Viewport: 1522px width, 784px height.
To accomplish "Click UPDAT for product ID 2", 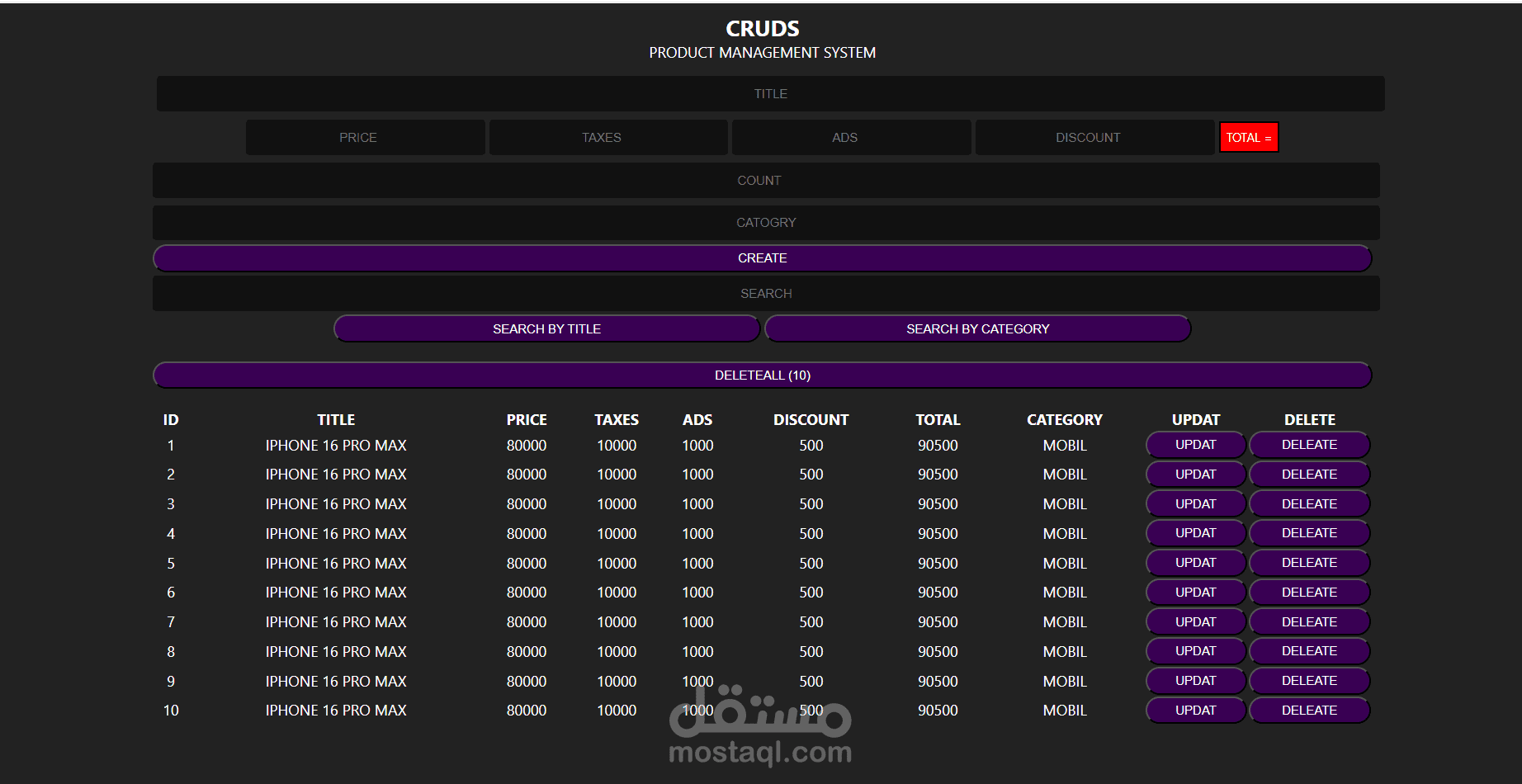I will 1196,475.
